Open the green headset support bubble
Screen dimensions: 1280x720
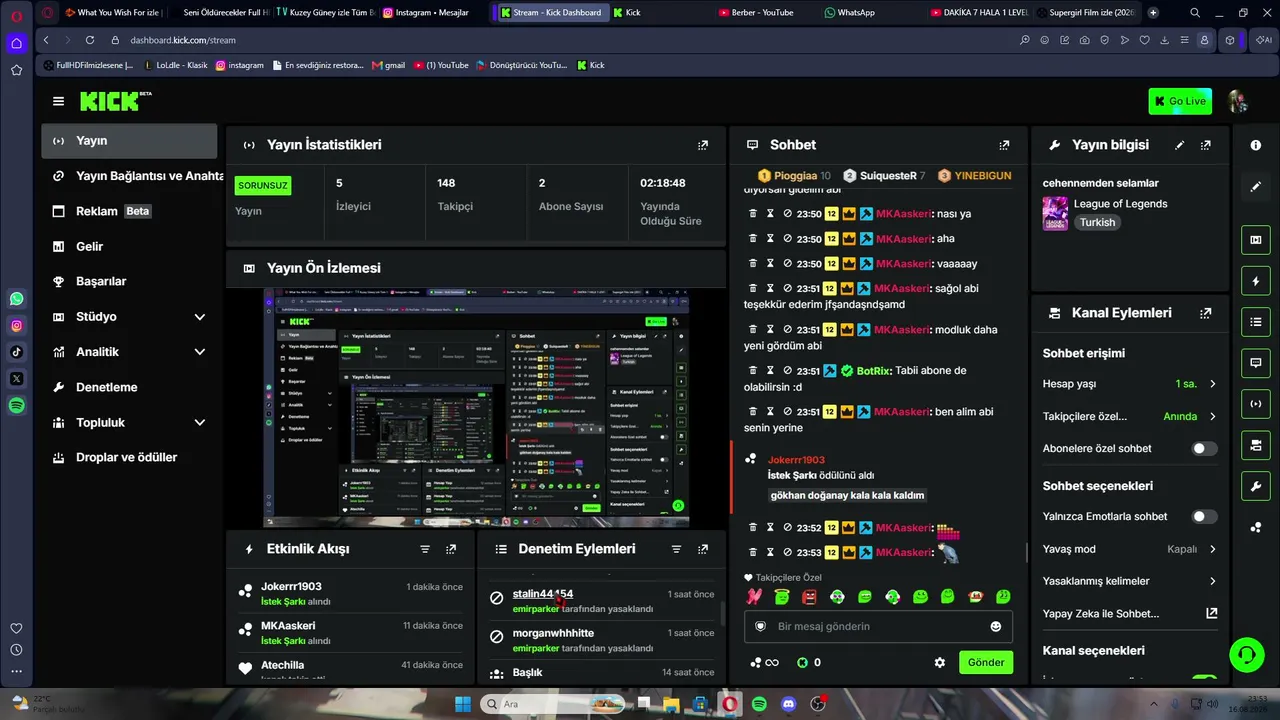(1246, 655)
